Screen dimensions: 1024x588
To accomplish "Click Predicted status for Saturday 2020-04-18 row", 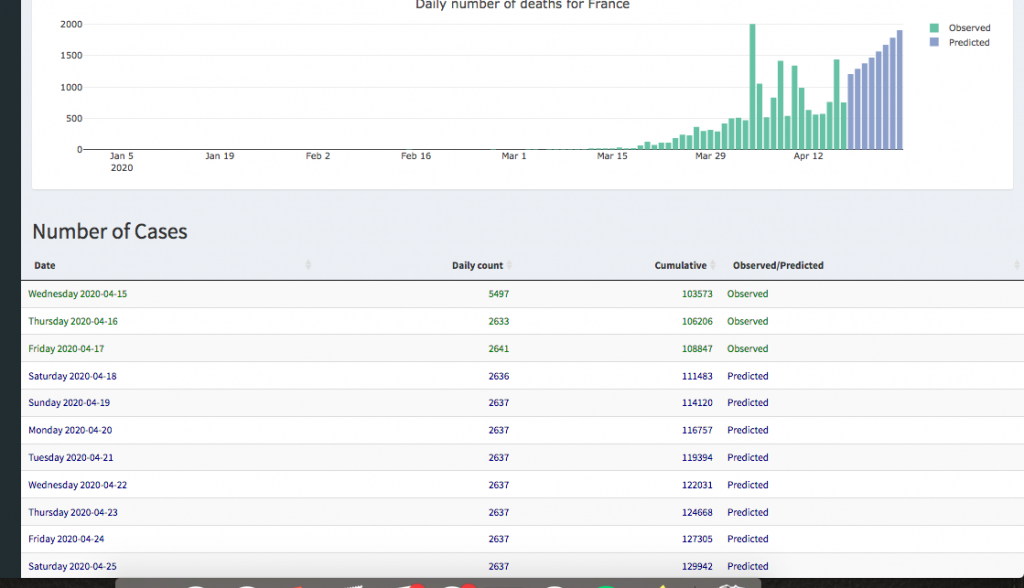I will pyautogui.click(x=748, y=376).
